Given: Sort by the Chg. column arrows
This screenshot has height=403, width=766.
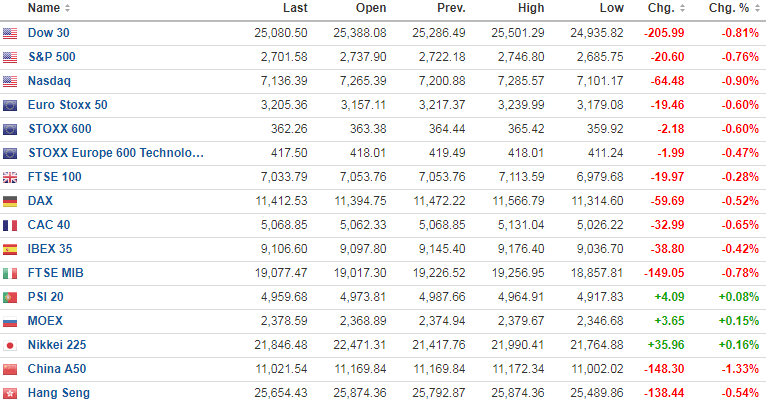Looking at the screenshot, I should 682,8.
